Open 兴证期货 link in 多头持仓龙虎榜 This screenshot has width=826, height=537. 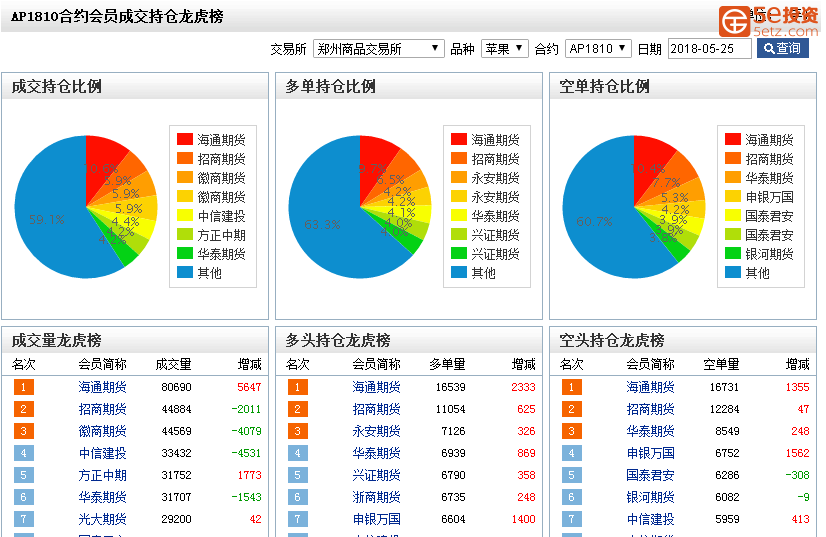tap(377, 475)
